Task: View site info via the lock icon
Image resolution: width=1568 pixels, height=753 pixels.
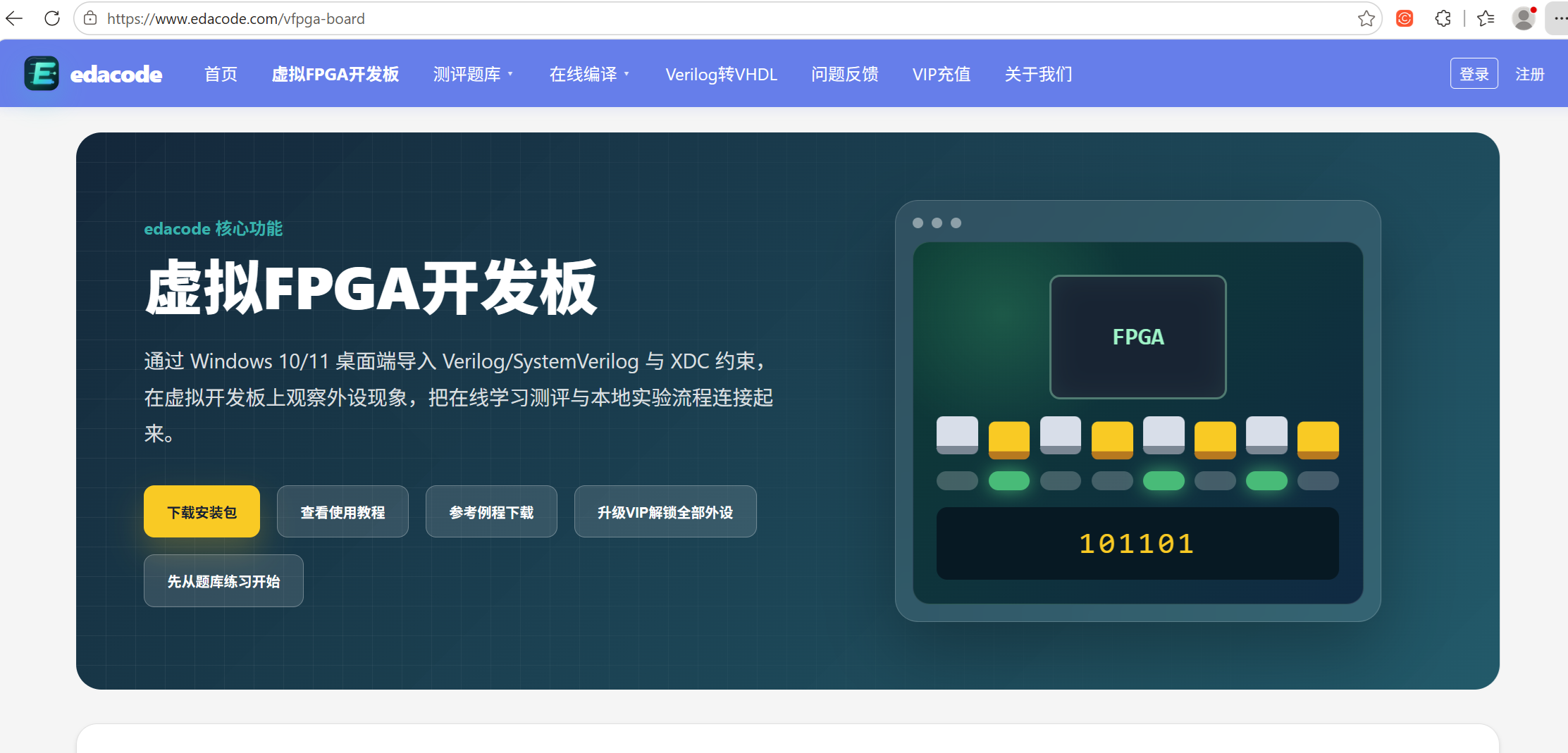Action: pos(90,18)
